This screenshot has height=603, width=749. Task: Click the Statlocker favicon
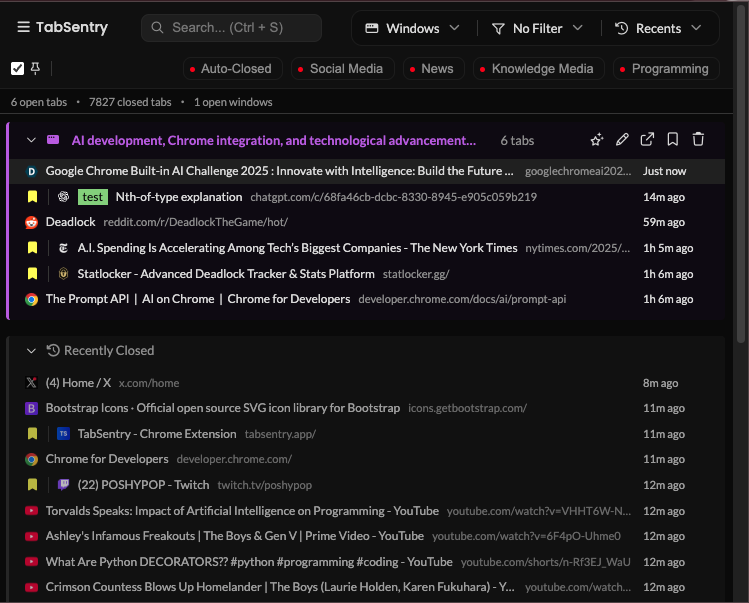pyautogui.click(x=63, y=273)
